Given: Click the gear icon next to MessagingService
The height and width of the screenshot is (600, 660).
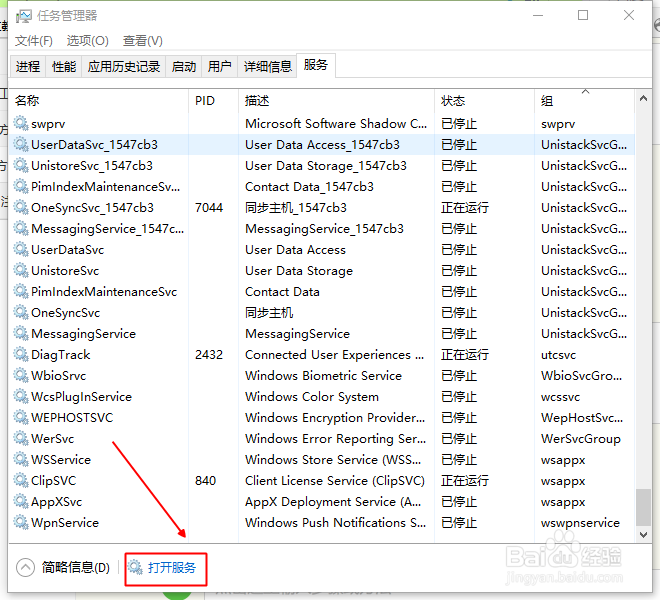Looking at the screenshot, I should click(x=21, y=333).
